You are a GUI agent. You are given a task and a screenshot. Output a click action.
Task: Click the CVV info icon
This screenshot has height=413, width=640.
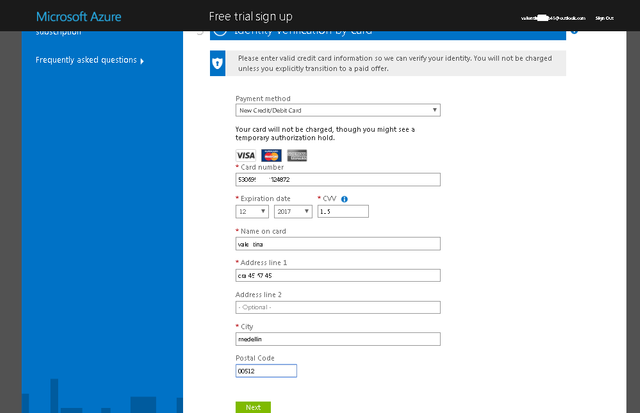344,199
